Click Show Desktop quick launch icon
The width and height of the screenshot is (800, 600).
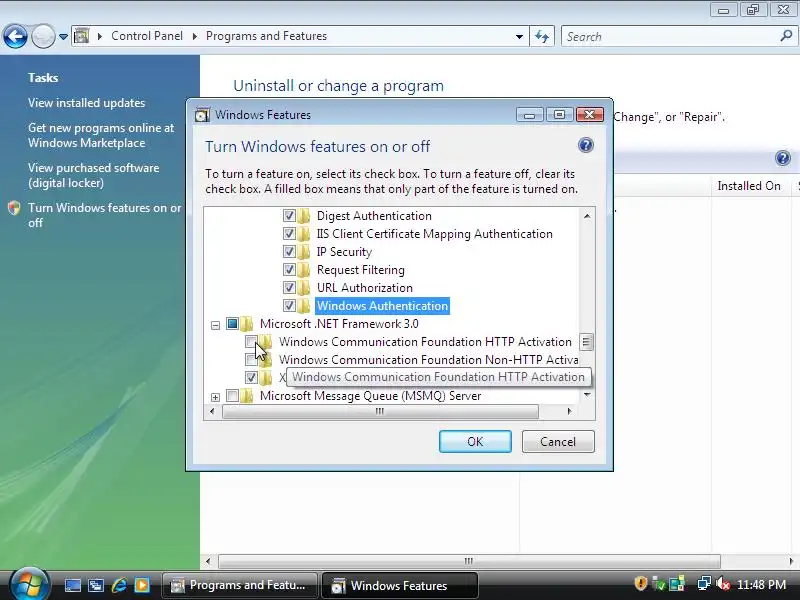[x=72, y=585]
